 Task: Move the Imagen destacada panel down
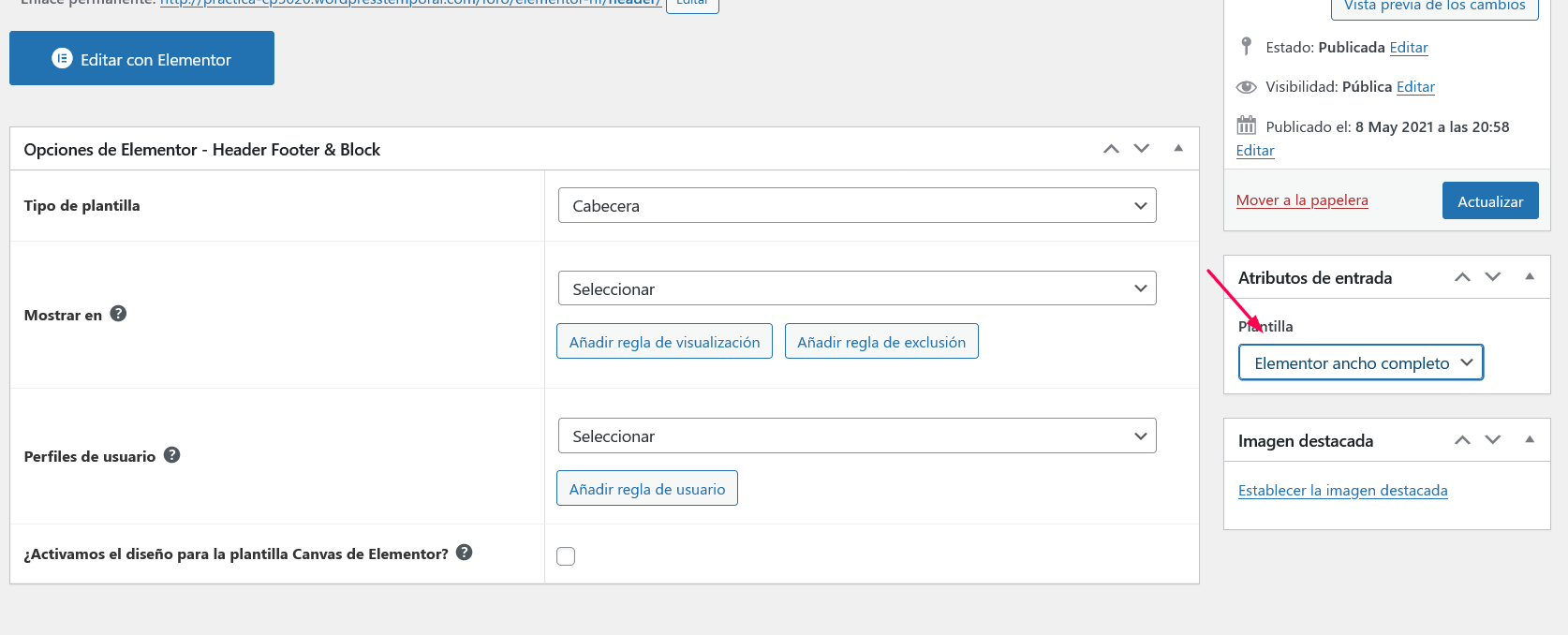pyautogui.click(x=1493, y=440)
